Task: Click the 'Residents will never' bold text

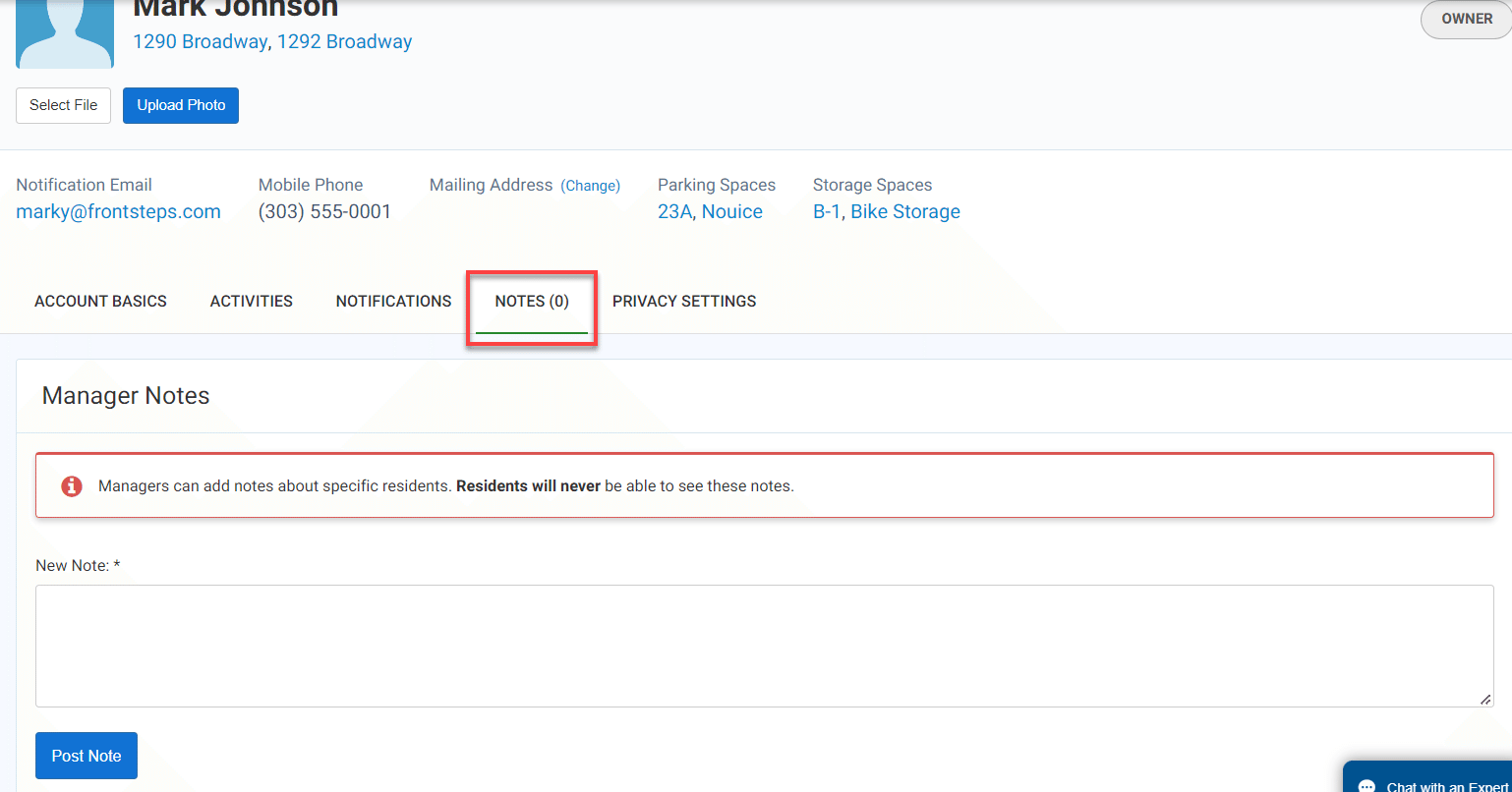Action: coord(529,485)
